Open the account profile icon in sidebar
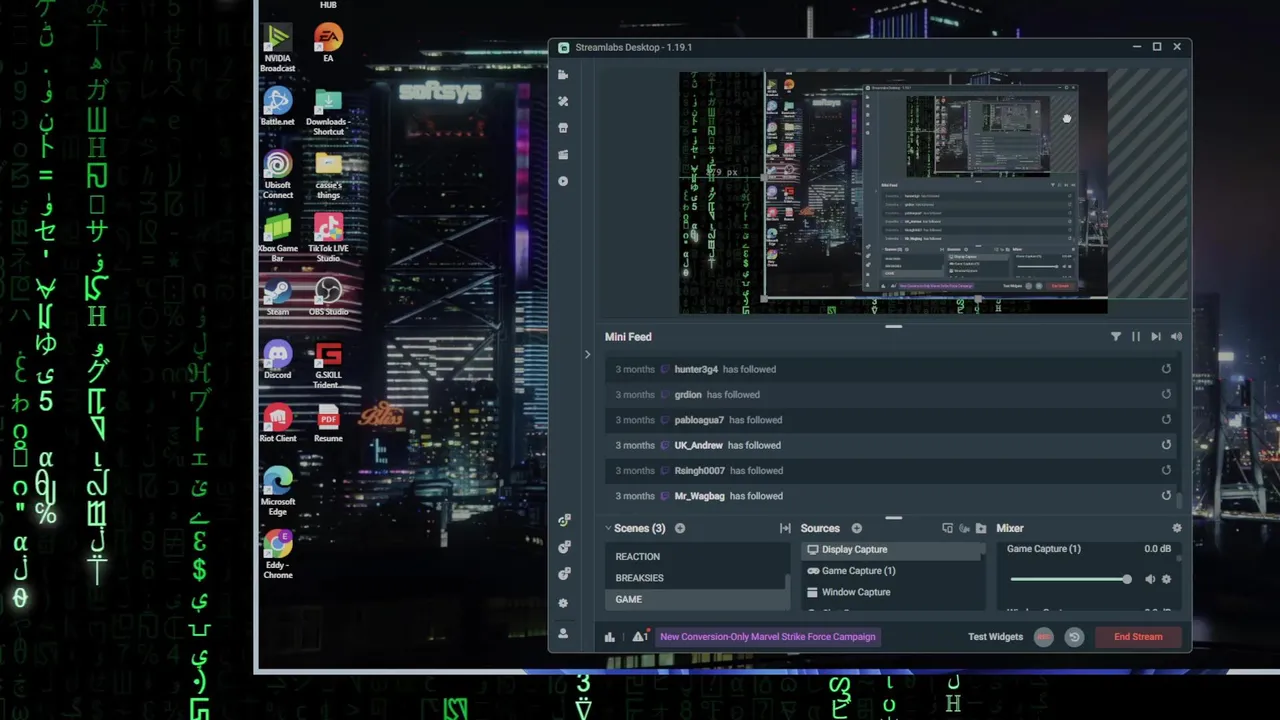The height and width of the screenshot is (720, 1280). (563, 633)
